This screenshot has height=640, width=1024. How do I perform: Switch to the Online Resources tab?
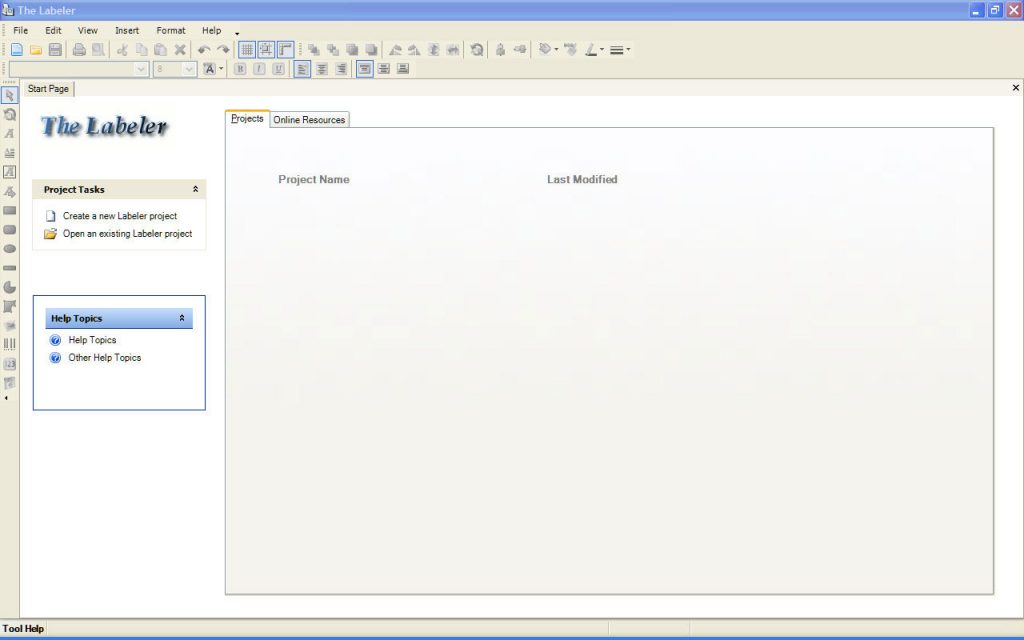309,120
